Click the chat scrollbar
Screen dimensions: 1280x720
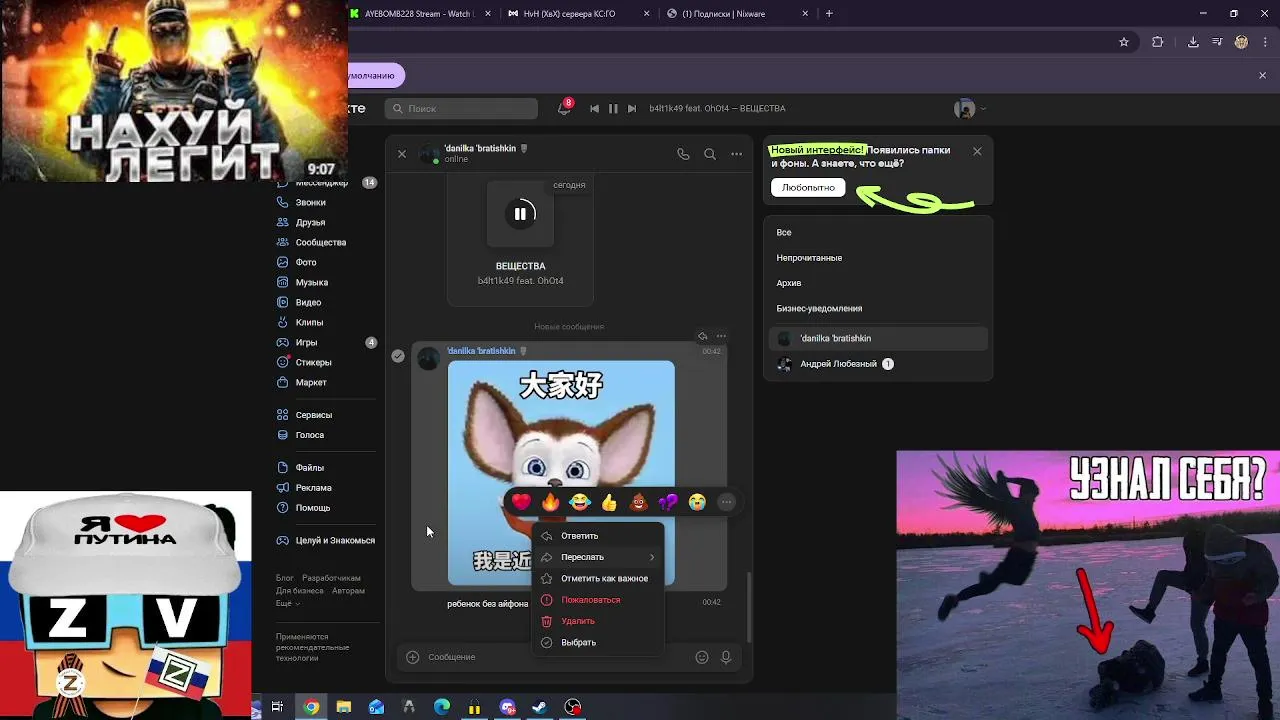749,606
